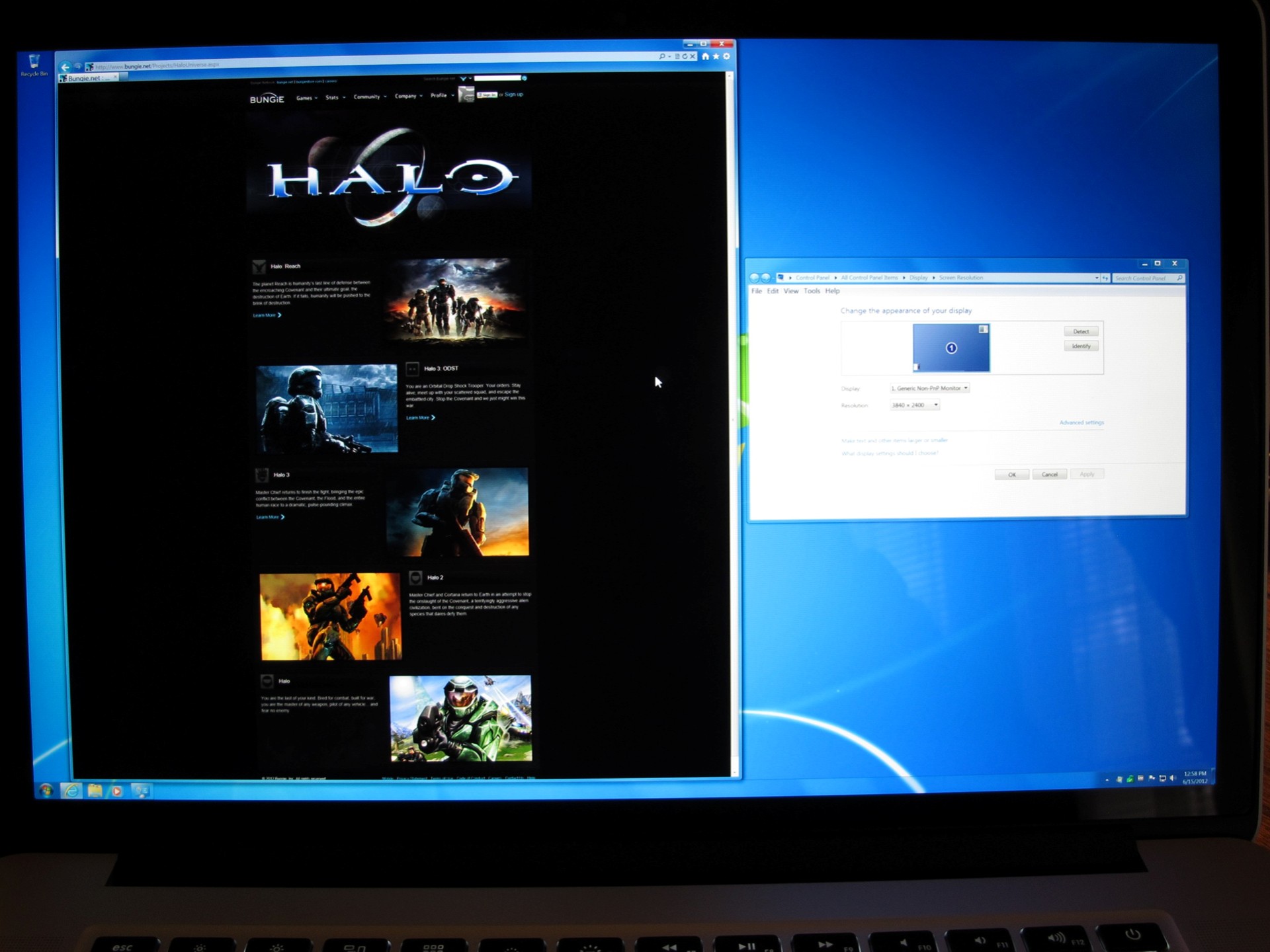
Task: Open the Edit menu in Control Panel
Action: point(773,291)
